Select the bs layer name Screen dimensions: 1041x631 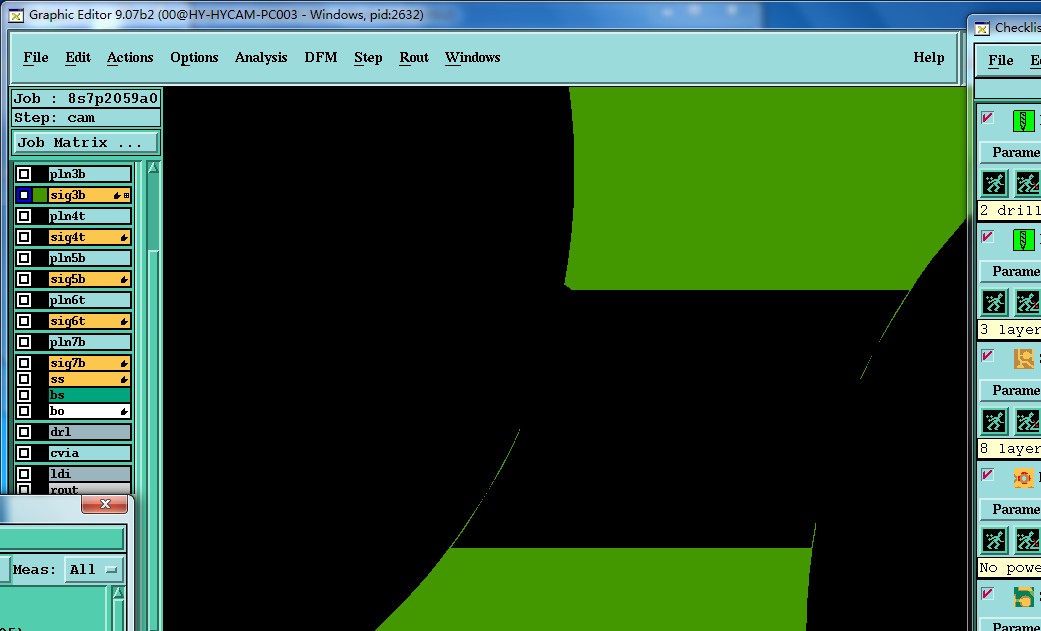[90, 395]
